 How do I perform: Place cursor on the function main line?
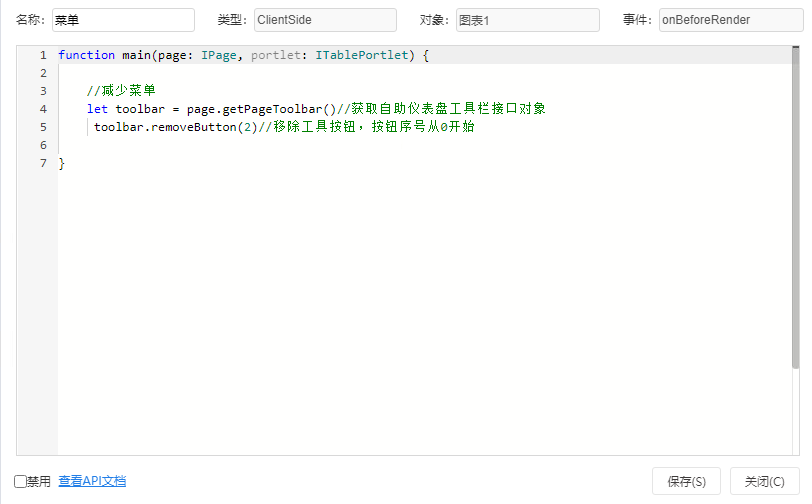click(x=243, y=55)
